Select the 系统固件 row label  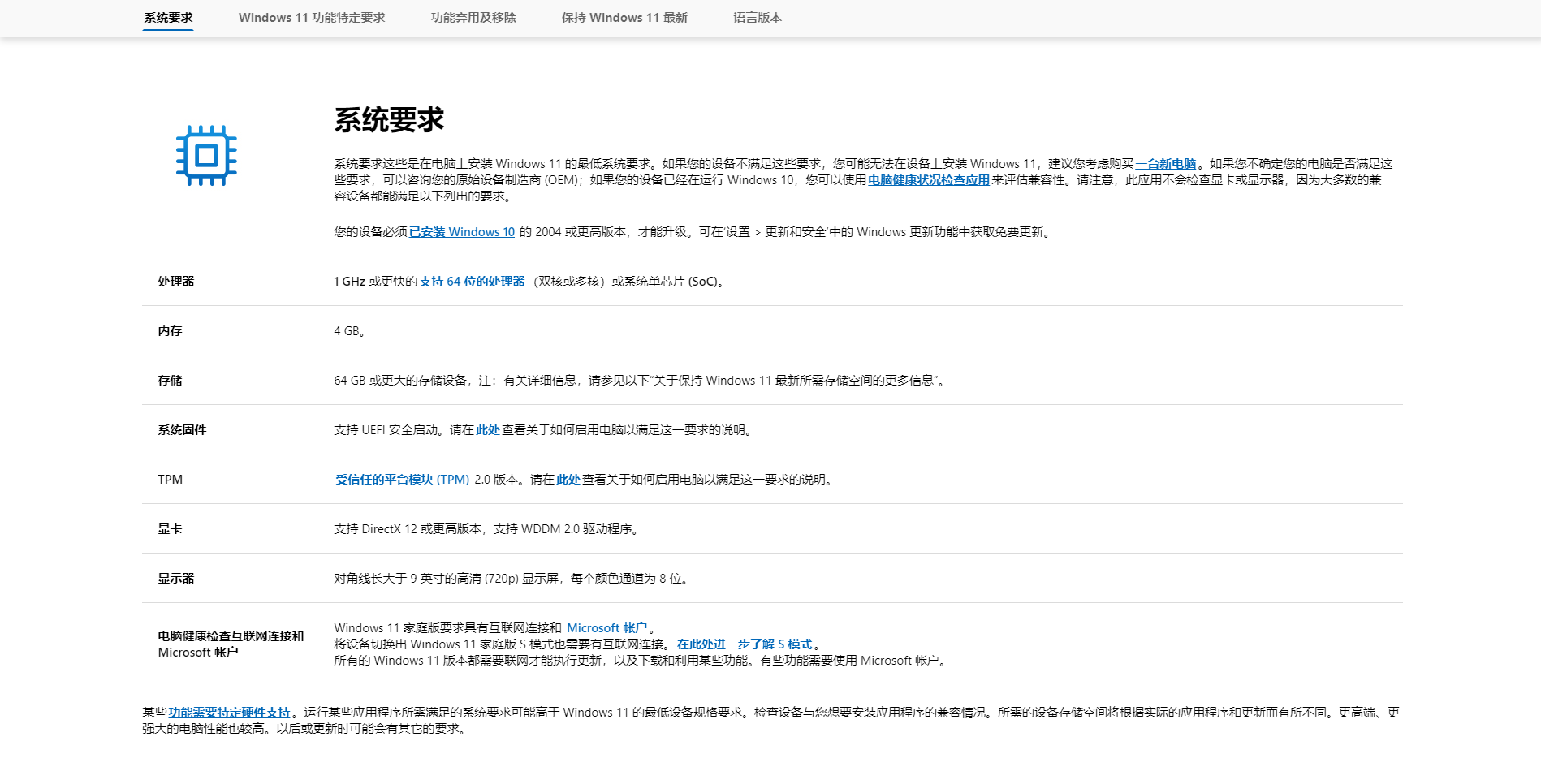click(182, 430)
